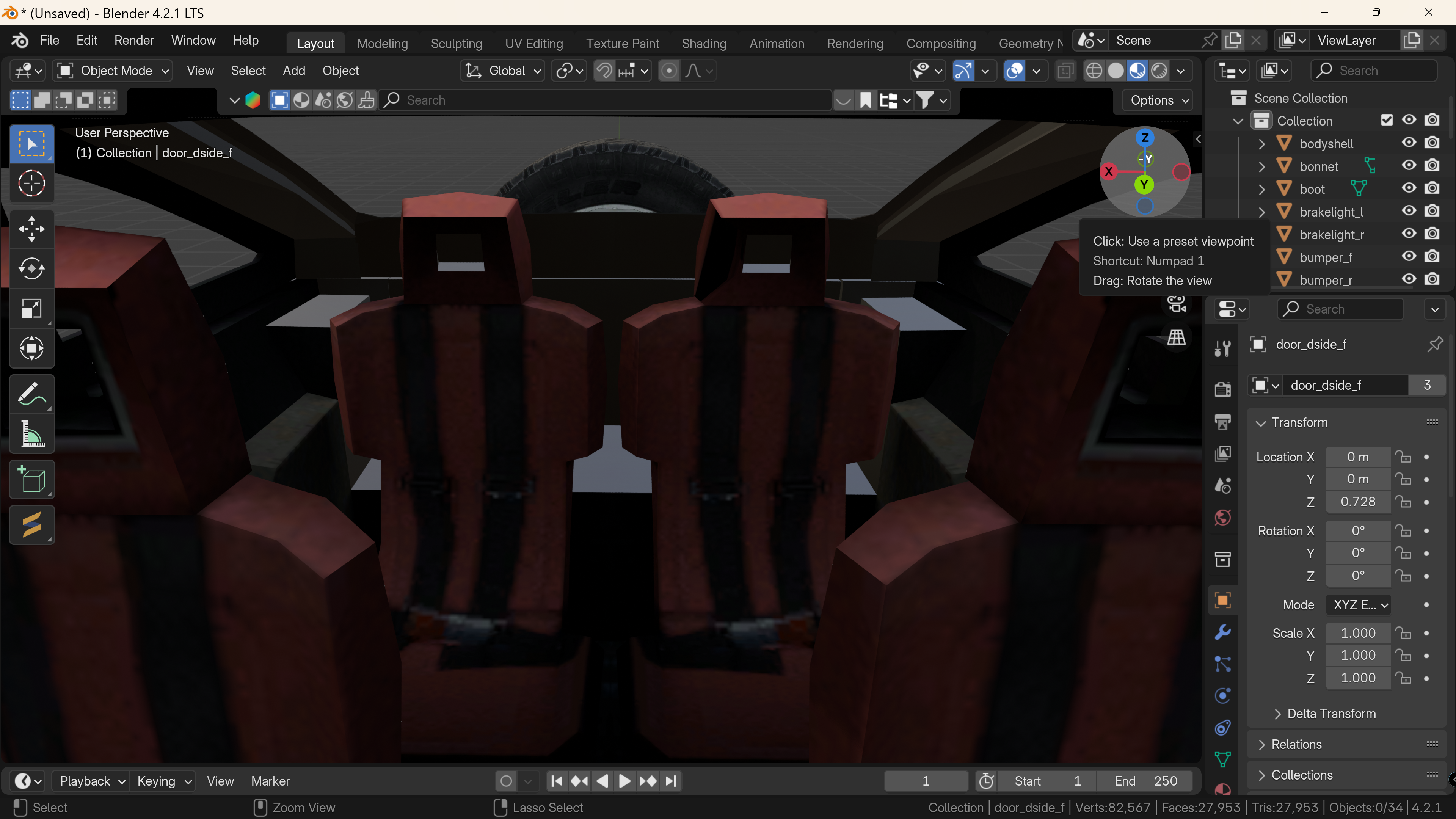Image resolution: width=1456 pixels, height=819 pixels.
Task: Open the Modifiers properties tab
Action: [x=1222, y=632]
